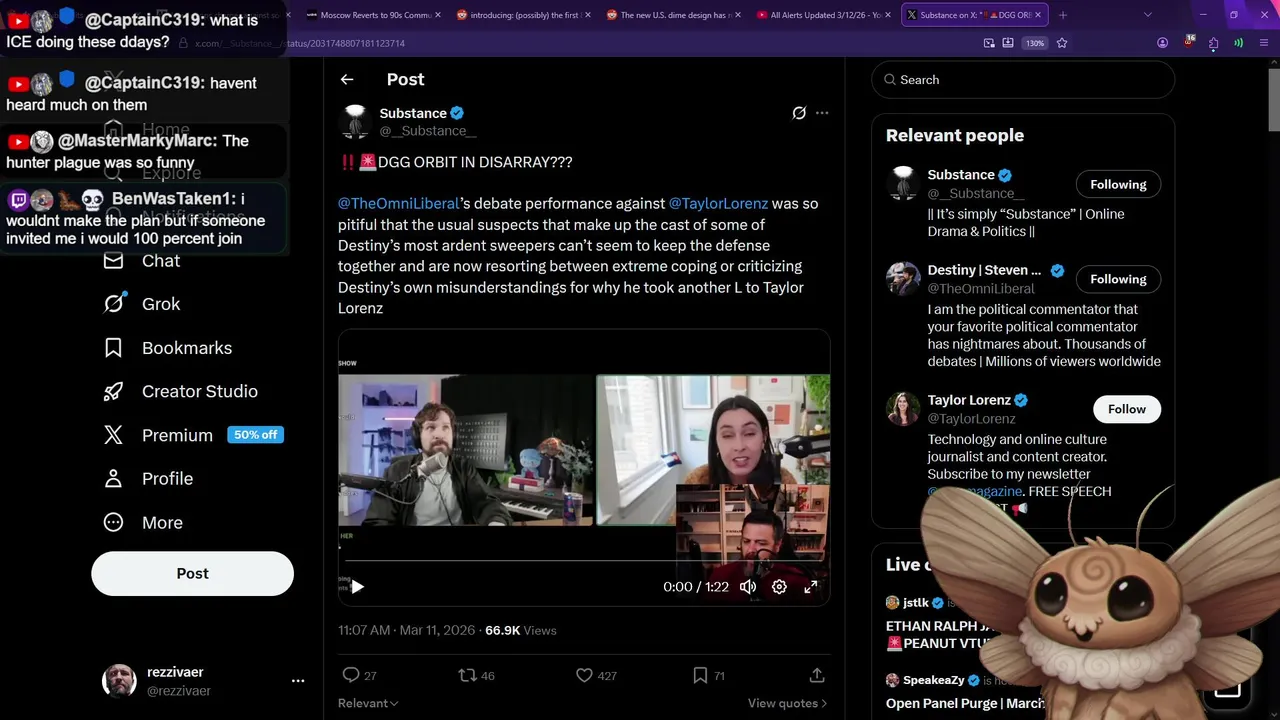
Task: Click the post timestamp 11:07 AM Mar 11, 2026
Action: pos(408,630)
